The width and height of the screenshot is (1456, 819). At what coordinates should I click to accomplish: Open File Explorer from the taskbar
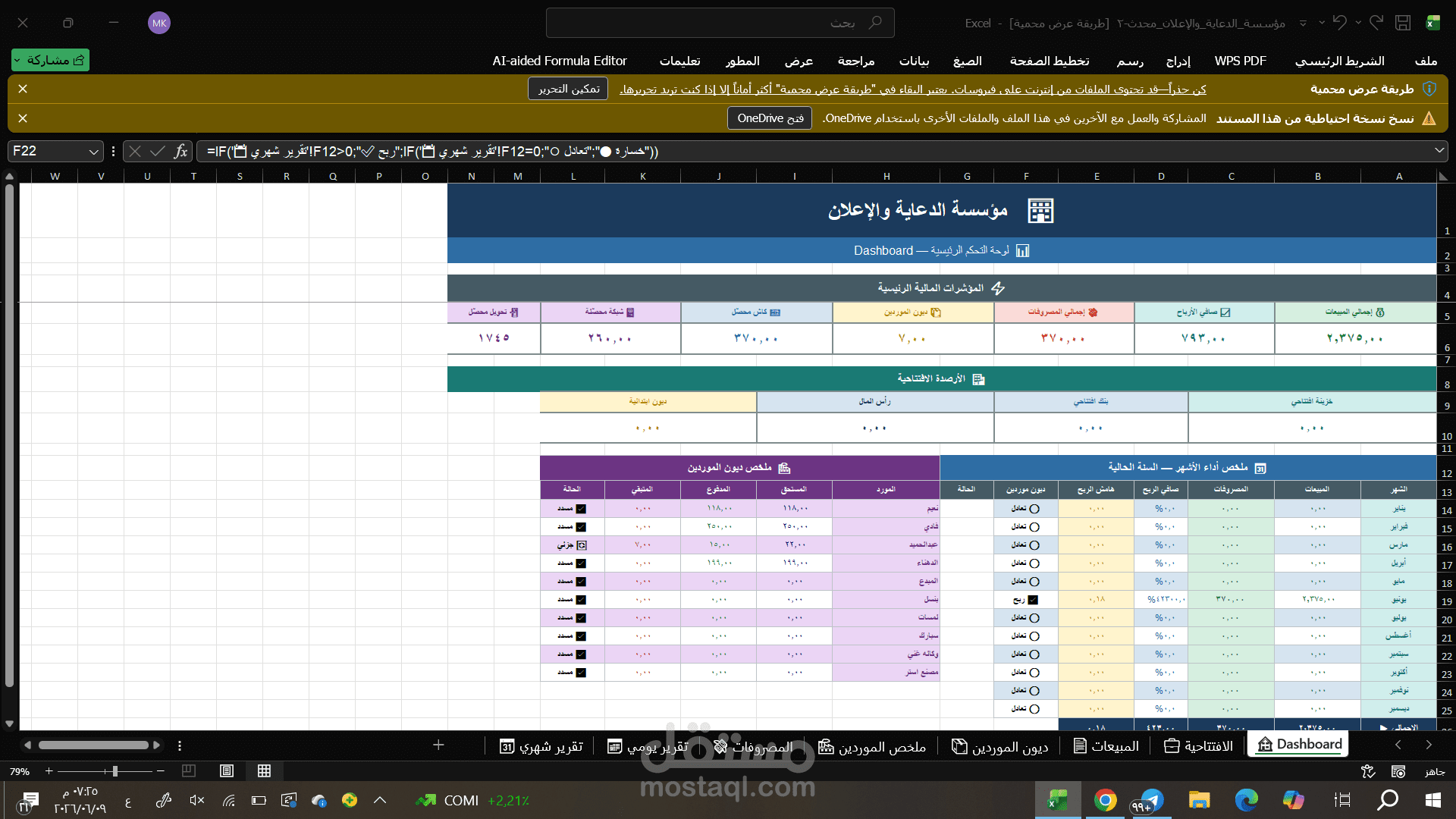[1199, 800]
